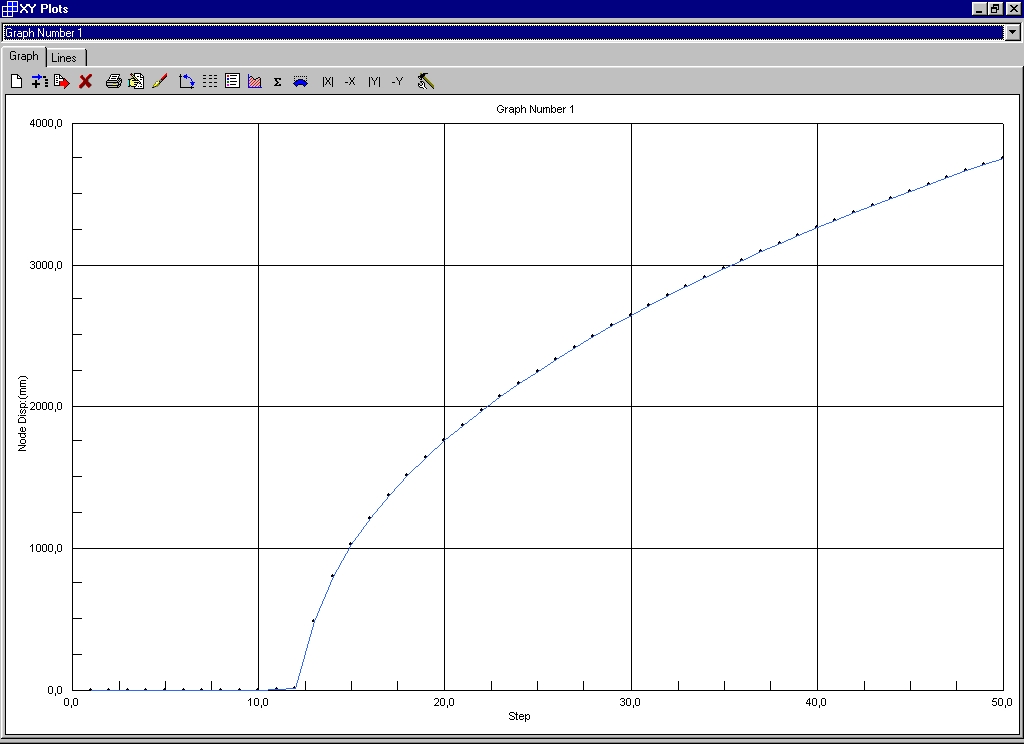Click the XY Plots window icon

tap(9, 8)
